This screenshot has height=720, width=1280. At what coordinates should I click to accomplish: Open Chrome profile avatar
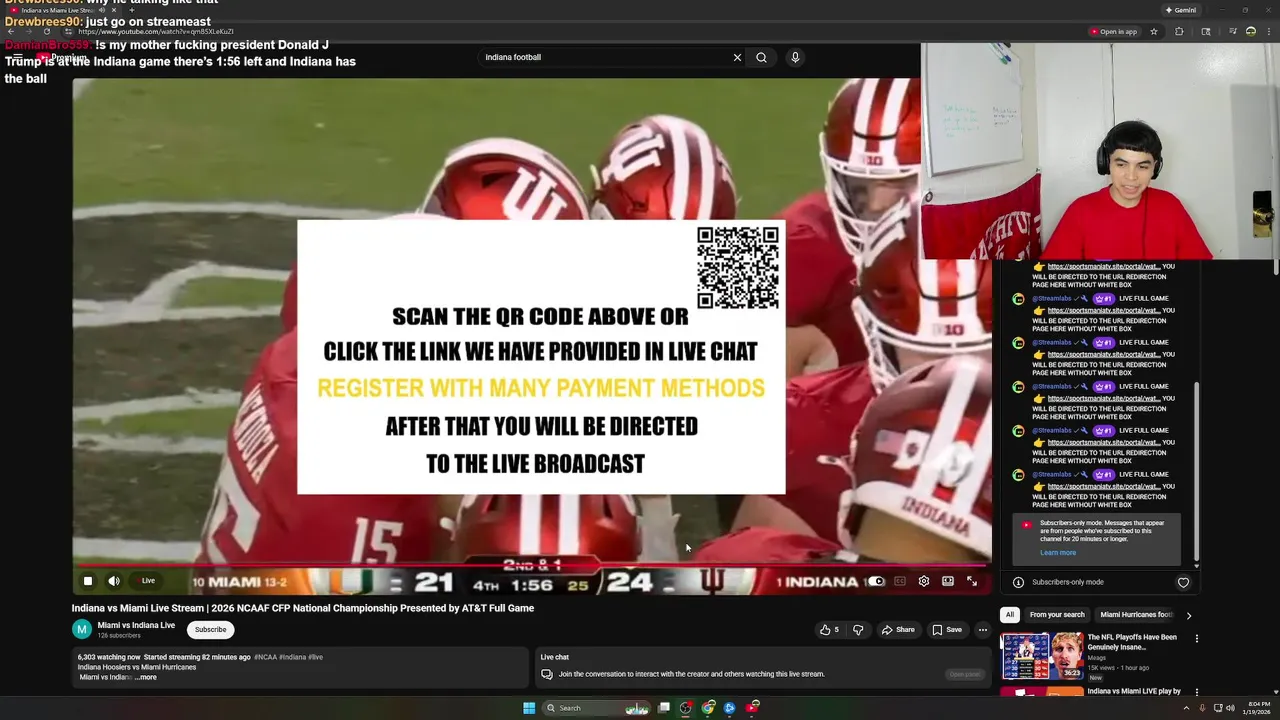click(1250, 32)
